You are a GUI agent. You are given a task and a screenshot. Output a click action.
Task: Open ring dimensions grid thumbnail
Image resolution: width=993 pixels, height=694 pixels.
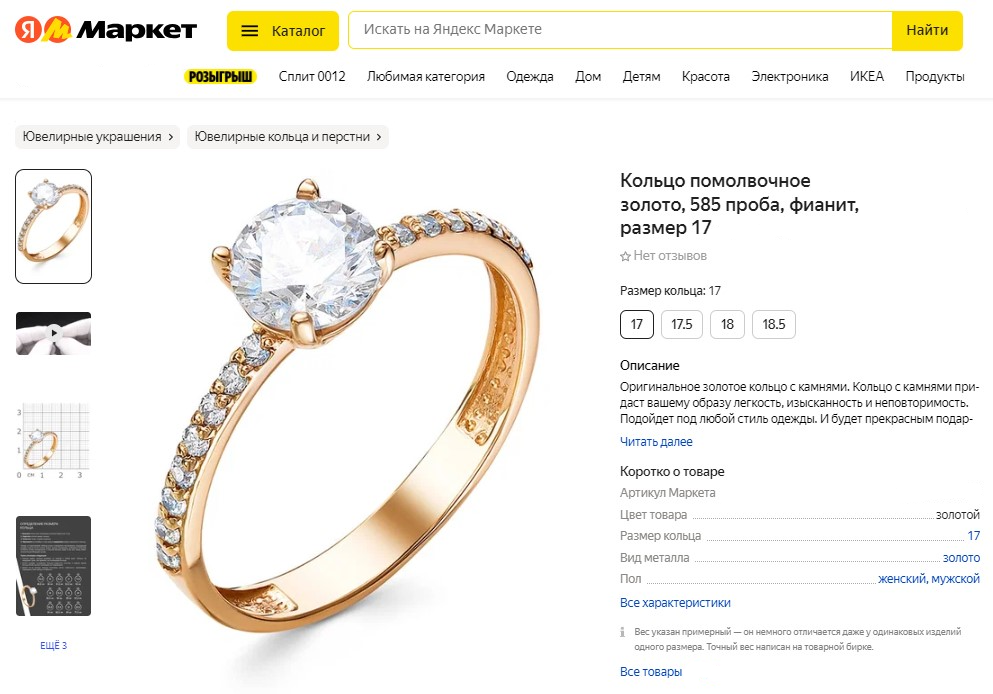coord(54,439)
